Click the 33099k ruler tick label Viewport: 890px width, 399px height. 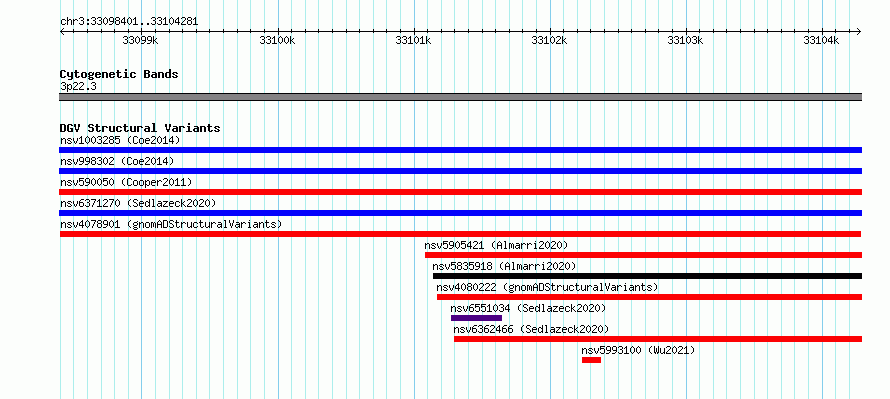140,41
